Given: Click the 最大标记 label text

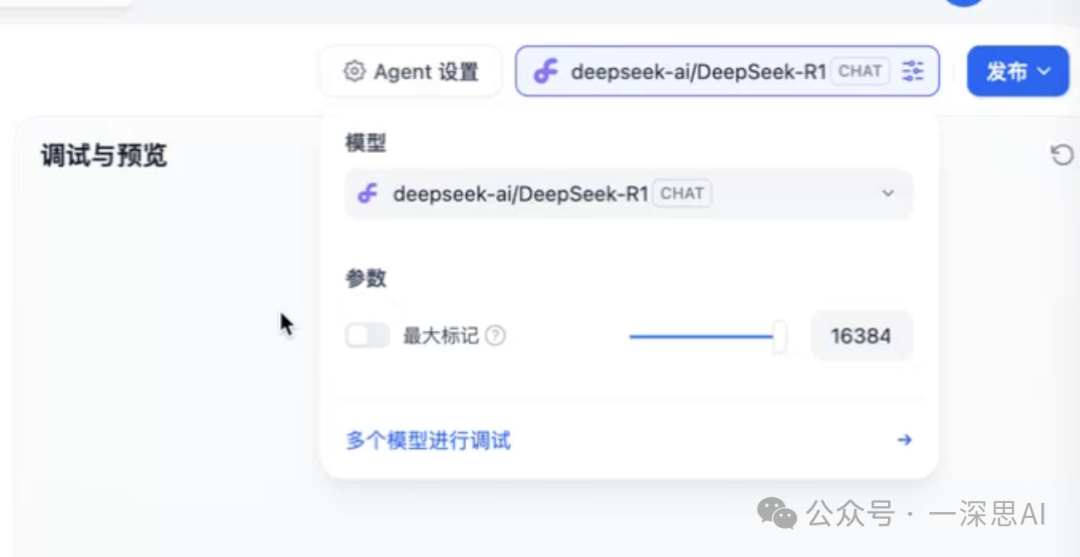Looking at the screenshot, I should click(440, 336).
